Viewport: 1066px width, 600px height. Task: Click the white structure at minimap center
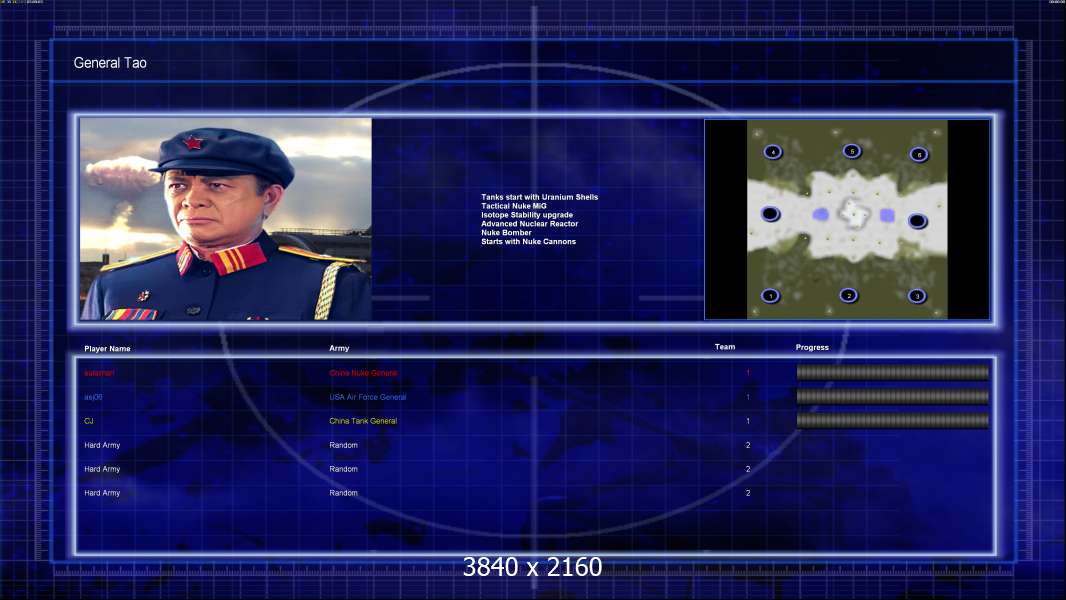[x=853, y=213]
